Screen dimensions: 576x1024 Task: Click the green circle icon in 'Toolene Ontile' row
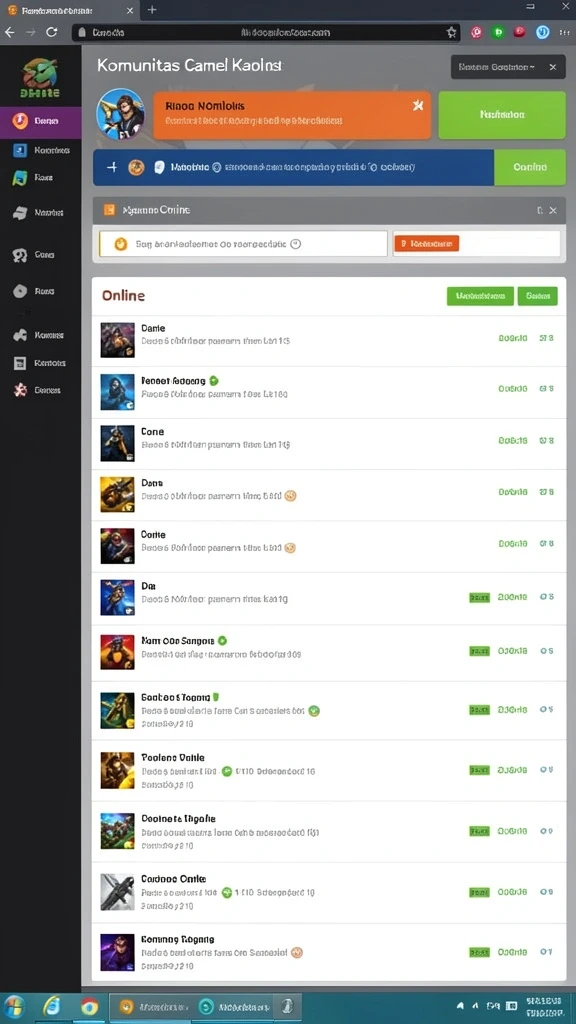coord(227,771)
